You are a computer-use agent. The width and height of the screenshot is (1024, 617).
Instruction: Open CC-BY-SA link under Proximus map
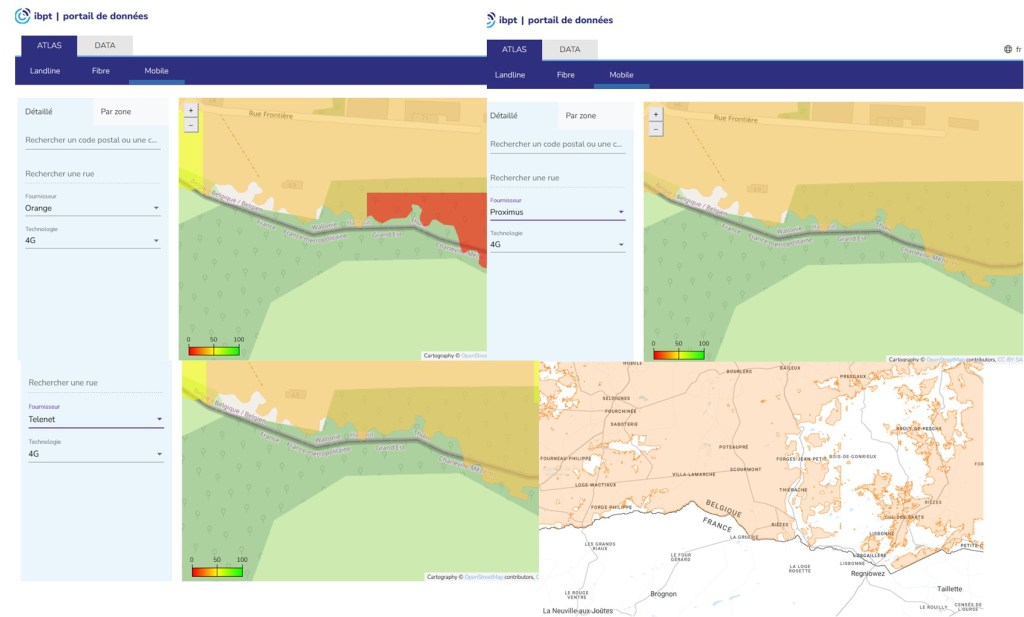click(1009, 360)
